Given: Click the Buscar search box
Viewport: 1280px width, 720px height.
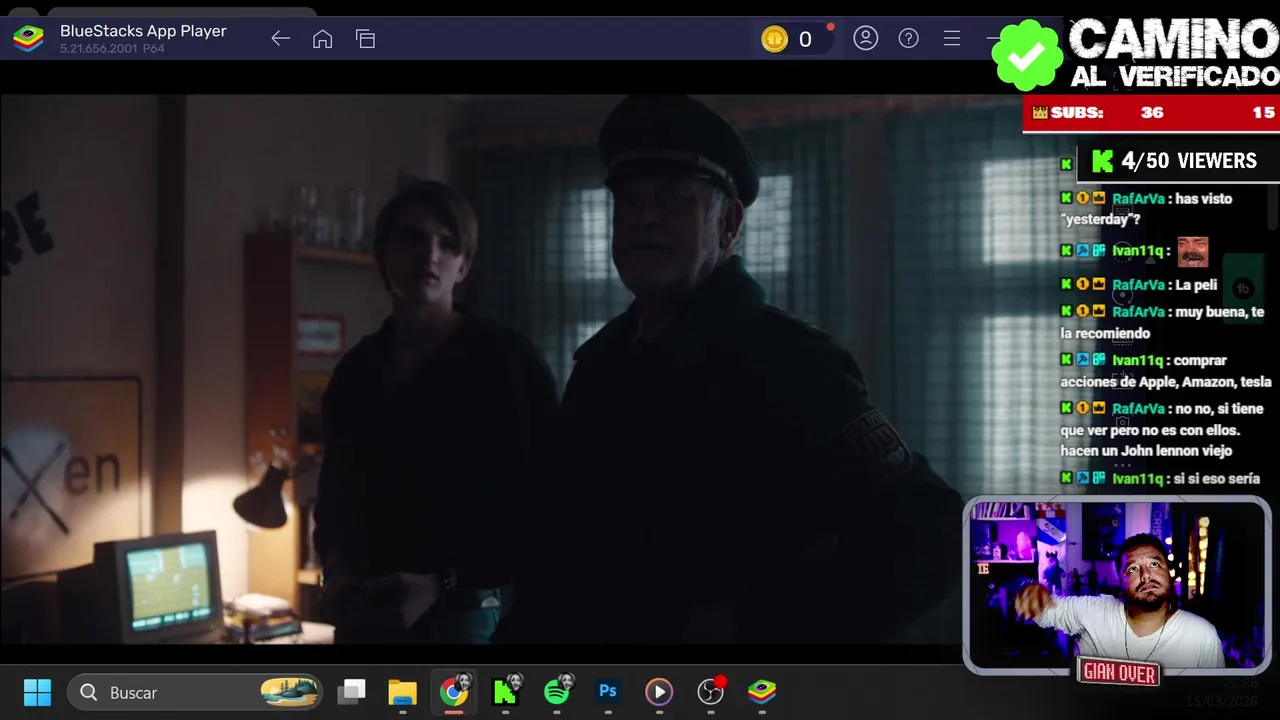Looking at the screenshot, I should pos(195,692).
